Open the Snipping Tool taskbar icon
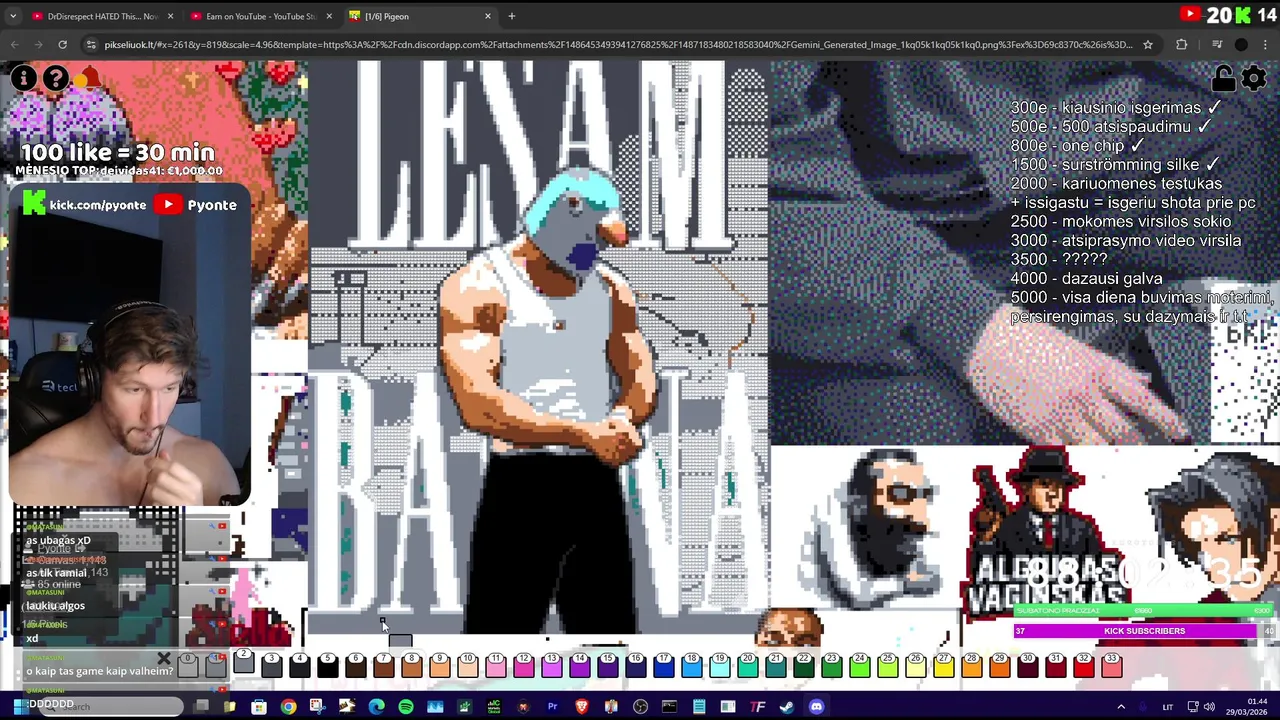This screenshot has width=1280, height=720. [x=317, y=707]
